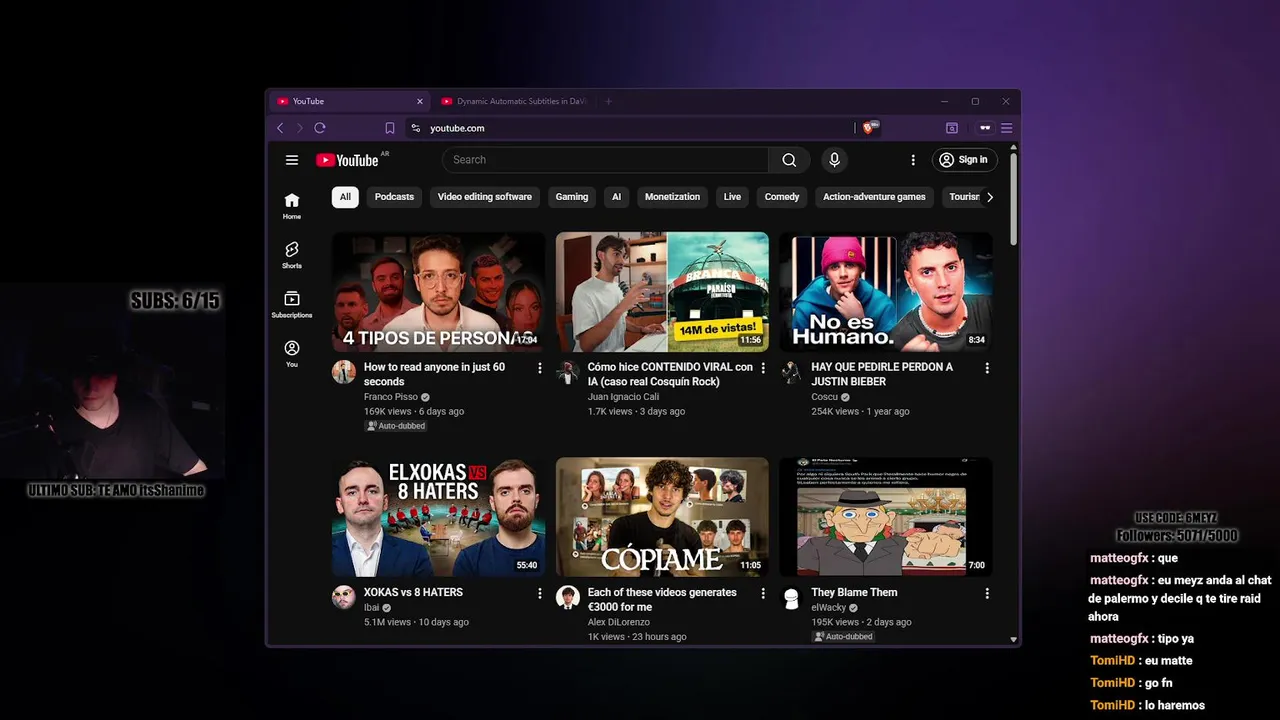The image size is (1280, 720).
Task: Play the 'CÓPIAME' thumbnail
Action: tap(662, 517)
